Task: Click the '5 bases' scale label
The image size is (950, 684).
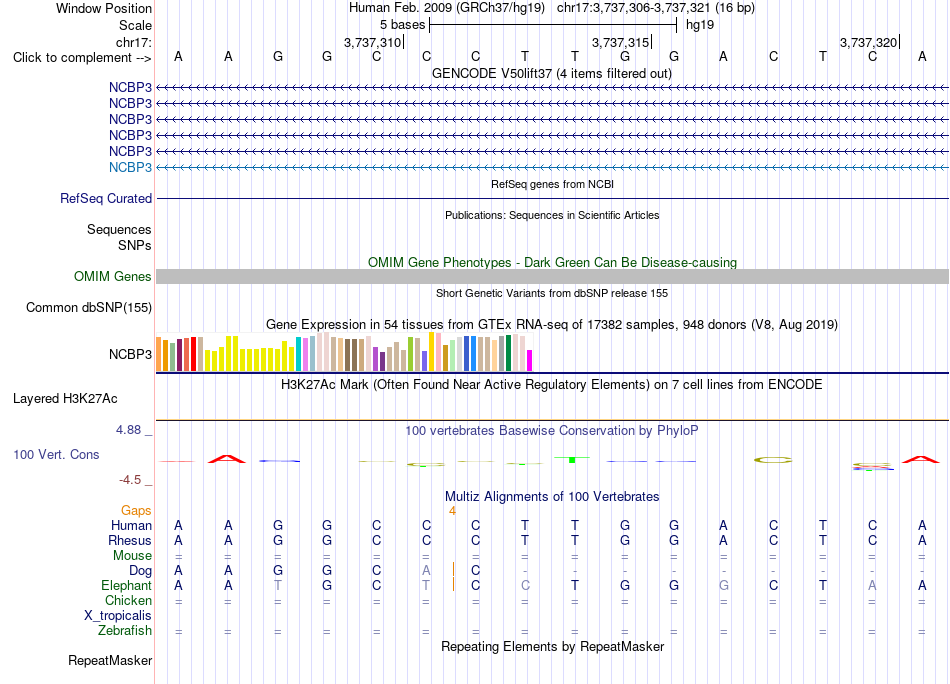Action: coord(402,25)
